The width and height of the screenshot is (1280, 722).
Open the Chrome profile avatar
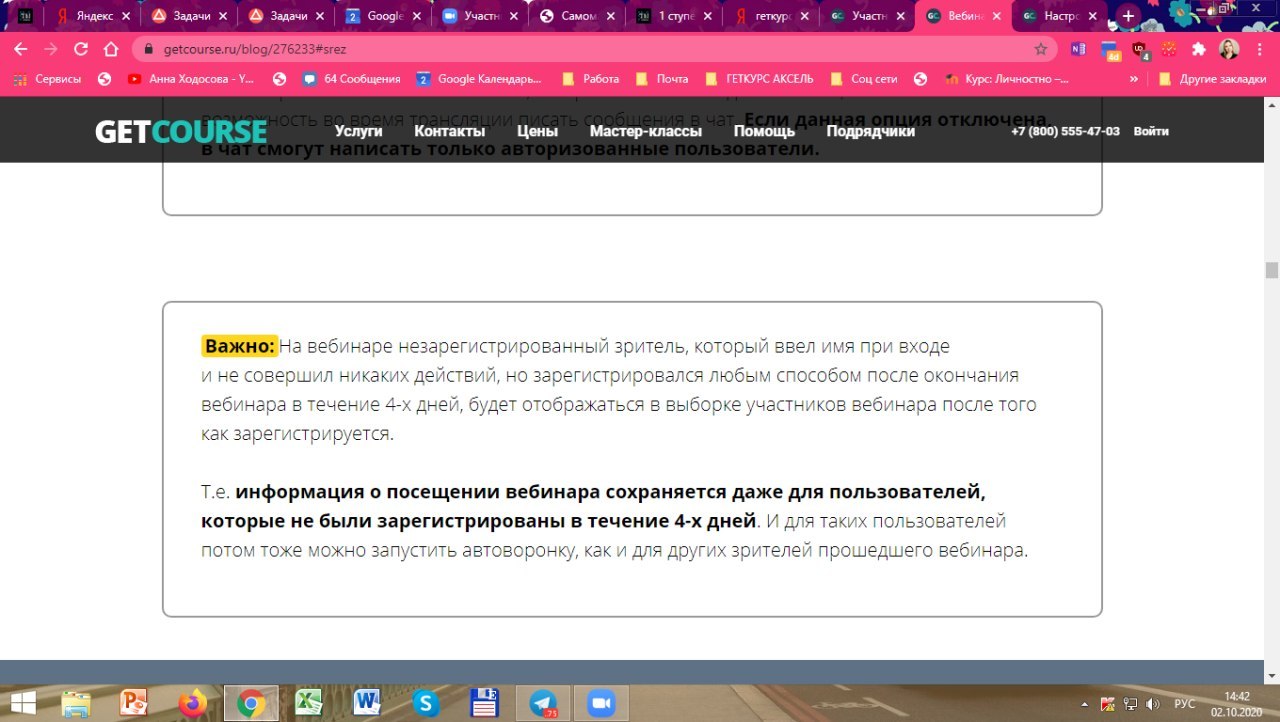1229,49
